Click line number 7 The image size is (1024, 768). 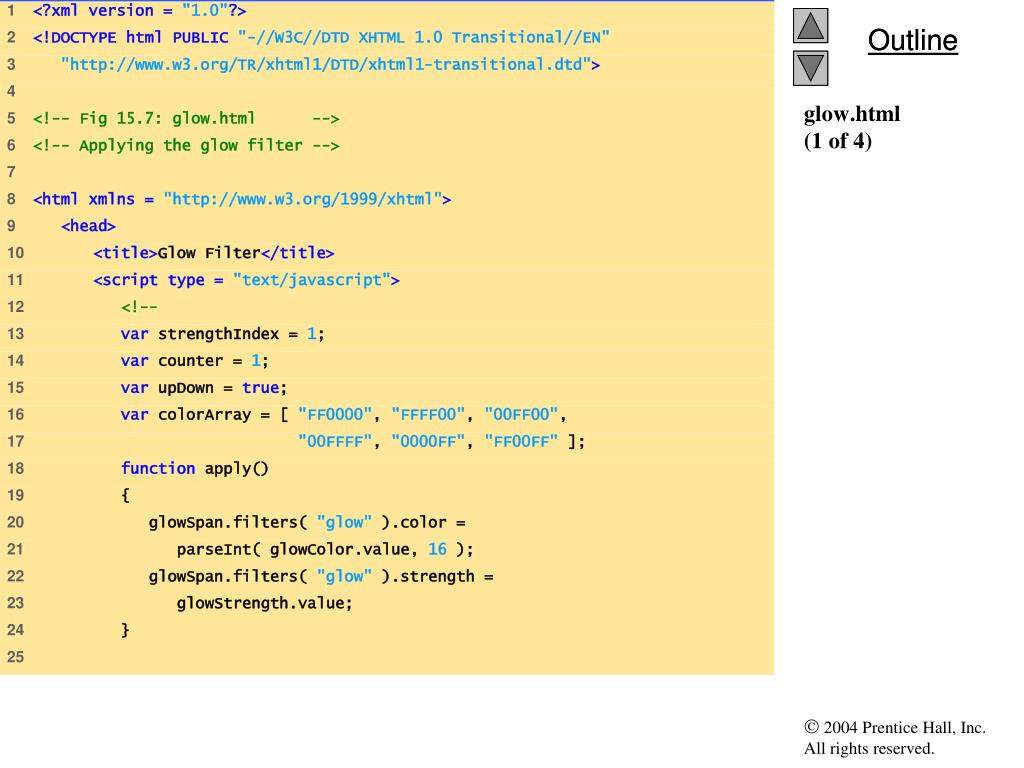click(x=11, y=172)
